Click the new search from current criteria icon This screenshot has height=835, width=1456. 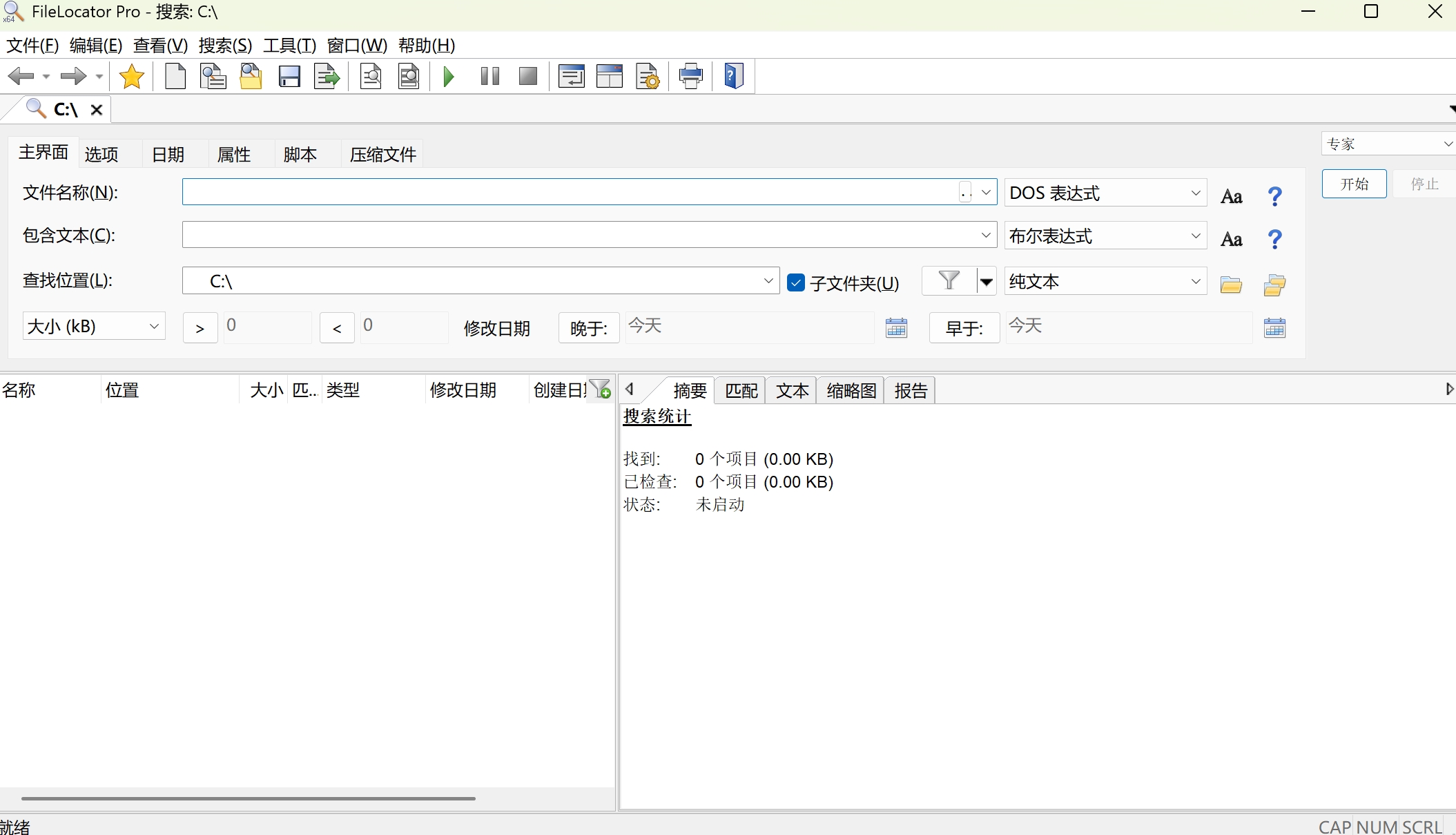tap(213, 76)
